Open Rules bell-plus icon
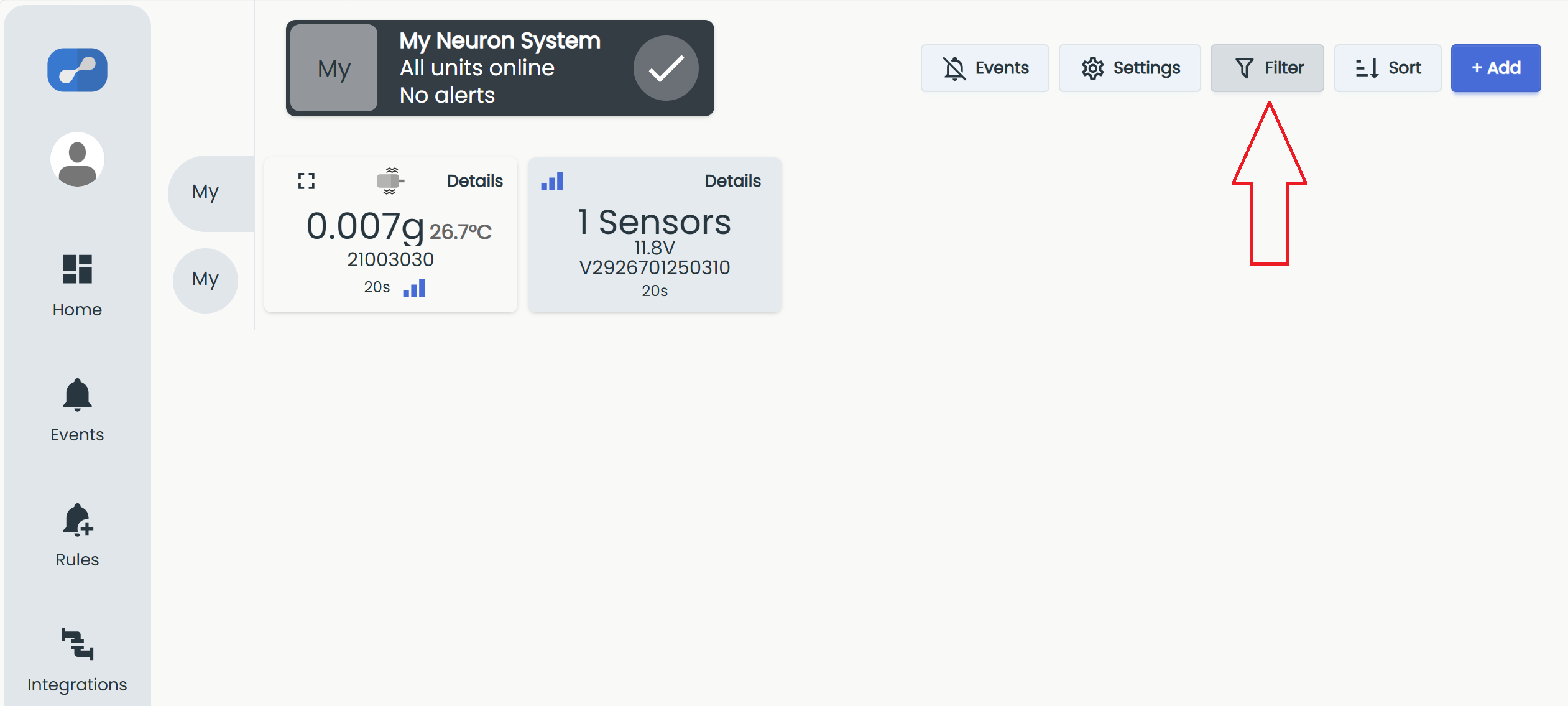The width and height of the screenshot is (1568, 706). click(x=77, y=520)
